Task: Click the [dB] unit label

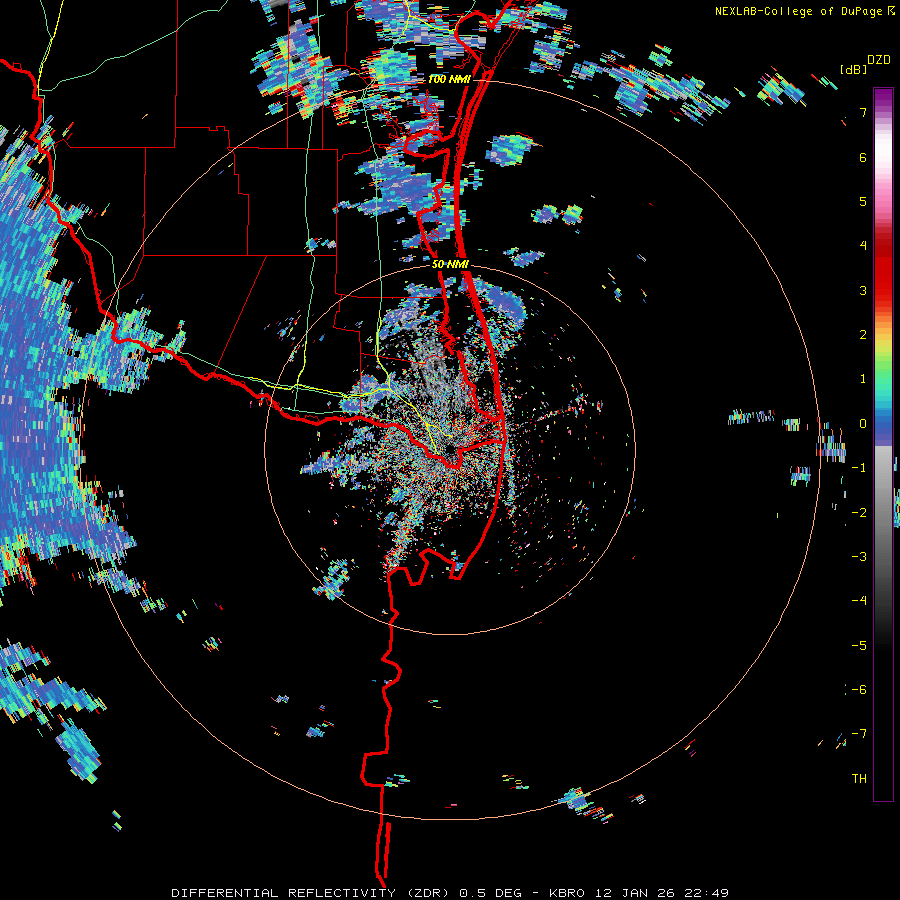Action: pos(854,69)
